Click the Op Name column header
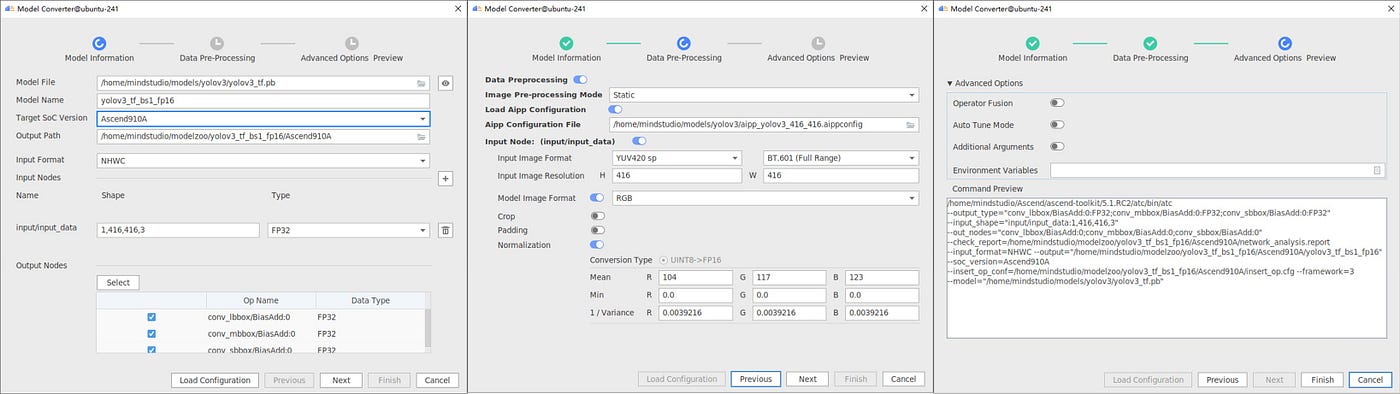Image resolution: width=1400 pixels, height=394 pixels. pyautogui.click(x=260, y=300)
